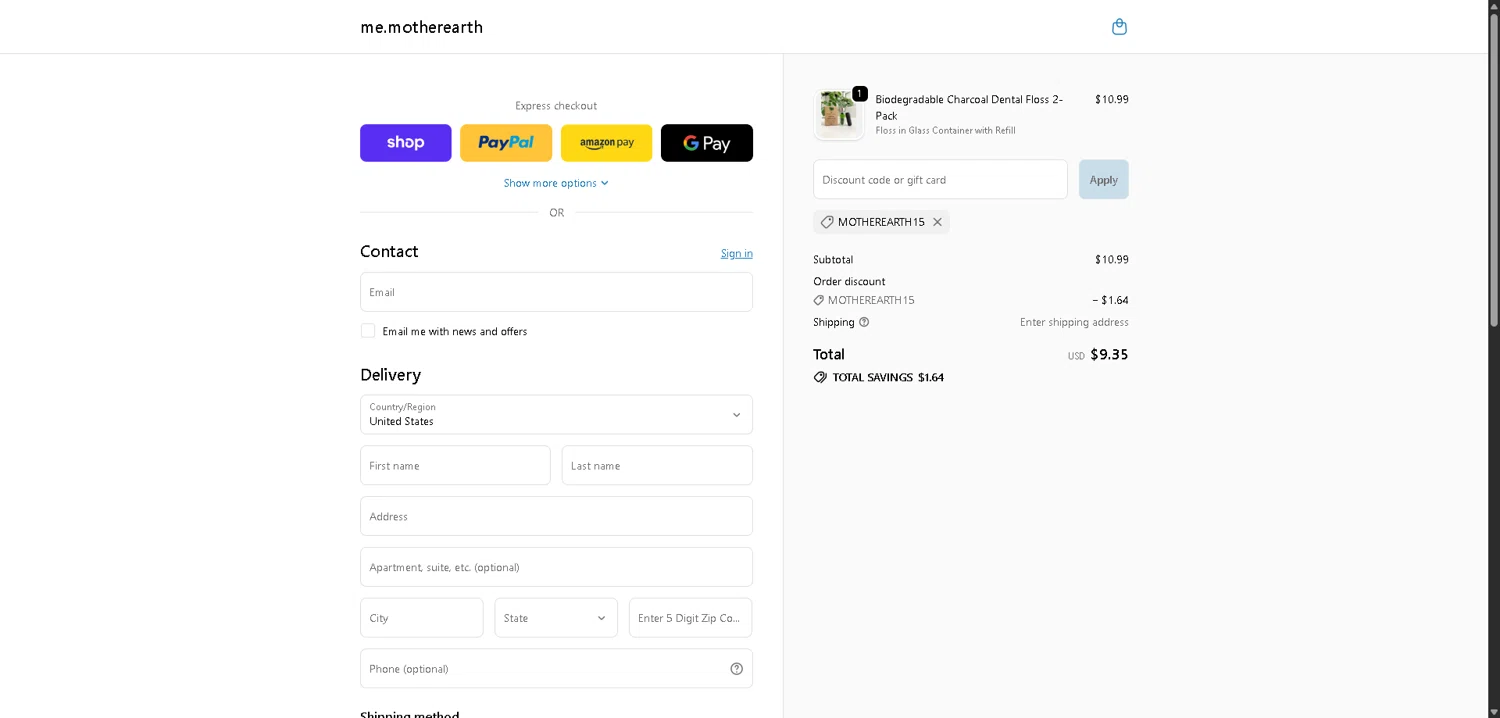This screenshot has width=1500, height=718.
Task: Open the shopping bag cart icon
Action: point(1119,27)
